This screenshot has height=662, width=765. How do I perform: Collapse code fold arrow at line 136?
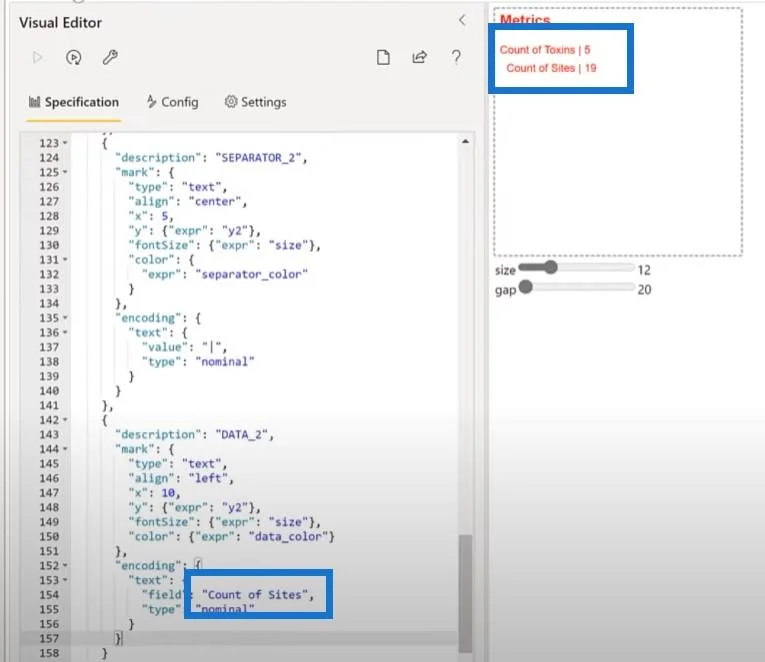(x=65, y=333)
